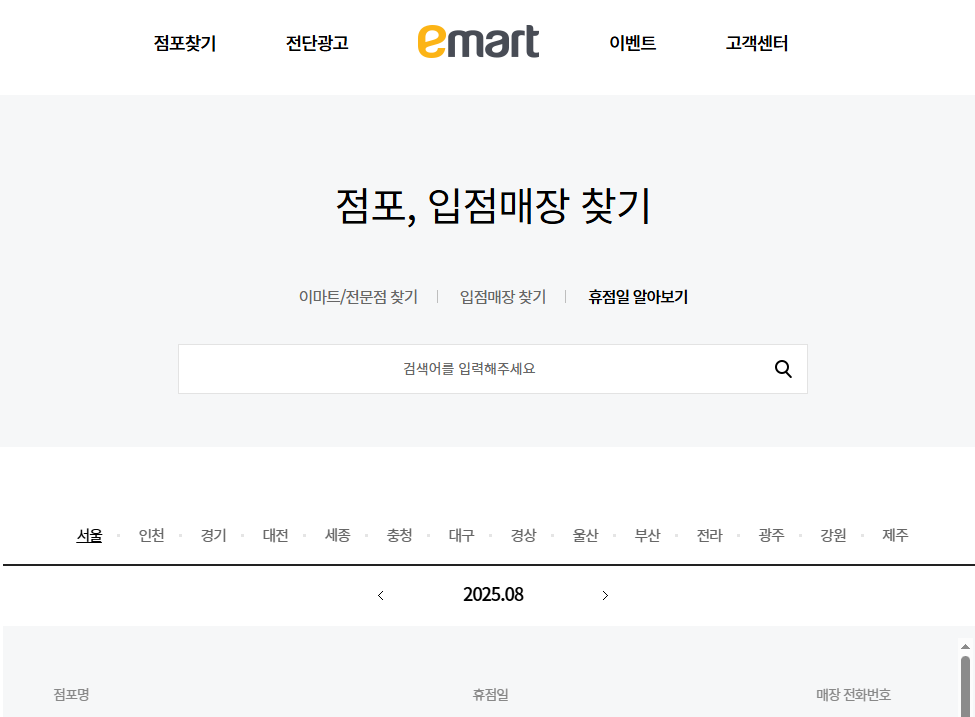Click the 2025.08 month label

tap(493, 594)
